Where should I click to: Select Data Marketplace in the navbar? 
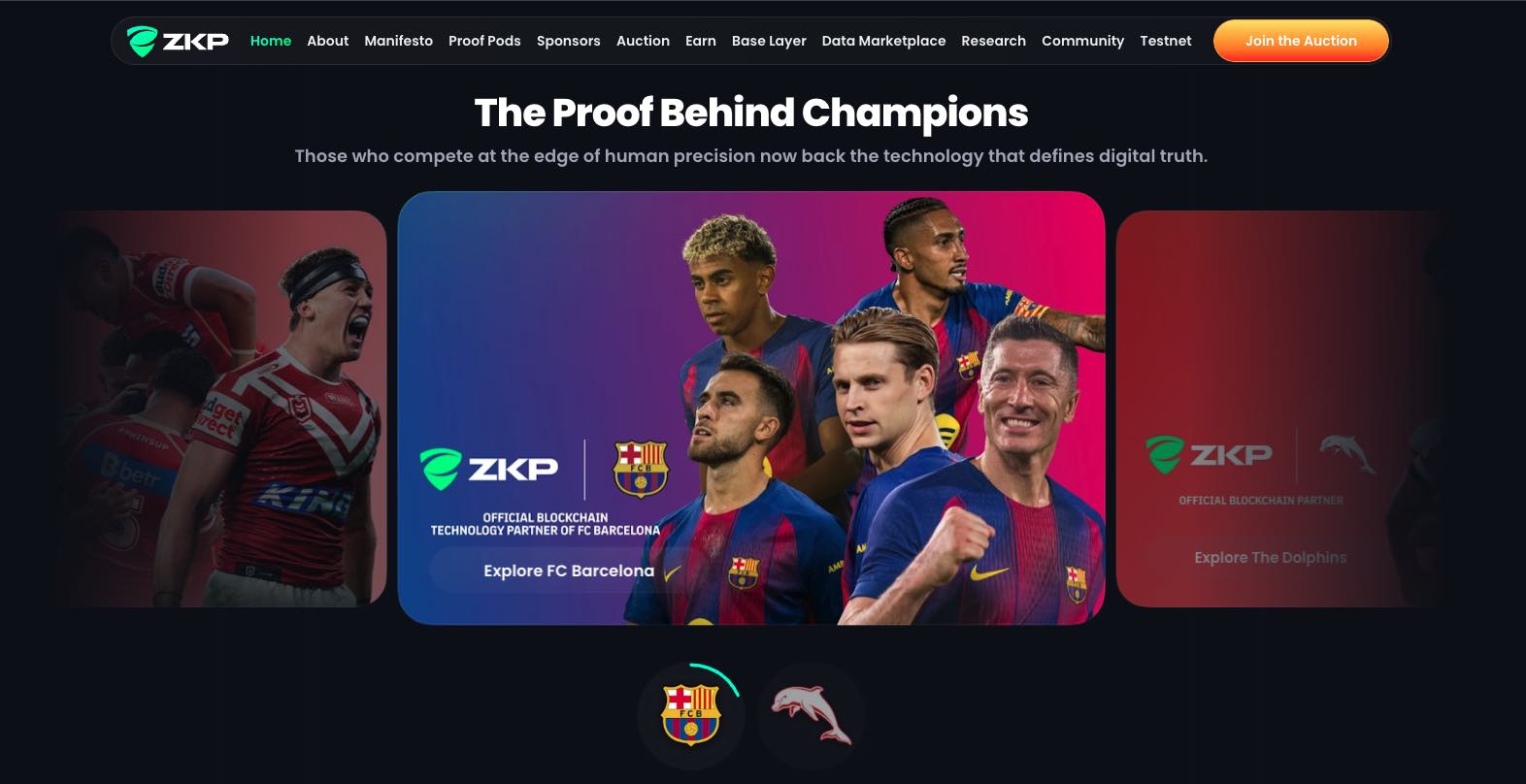point(883,41)
